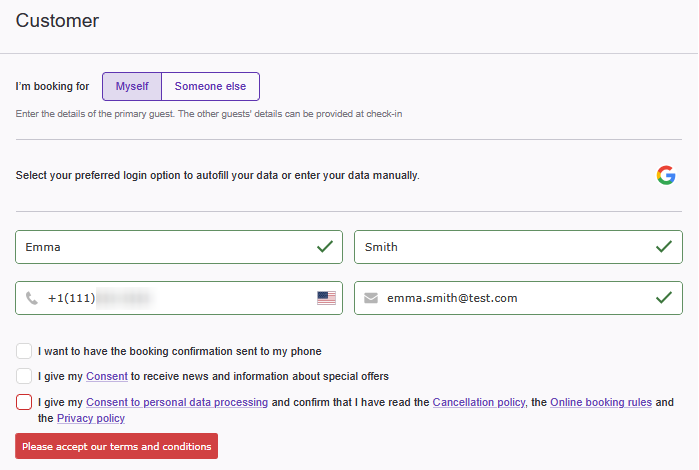Click the phone icon in phone field
699x470 pixels.
coord(32,298)
